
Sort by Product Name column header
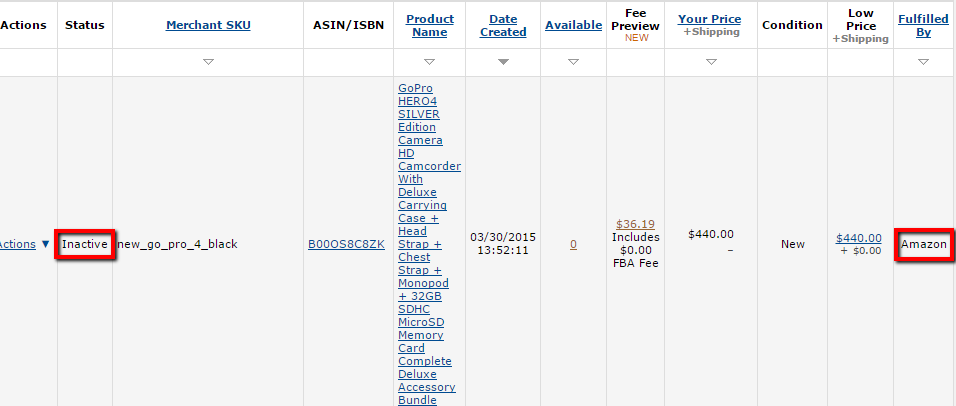430,26
